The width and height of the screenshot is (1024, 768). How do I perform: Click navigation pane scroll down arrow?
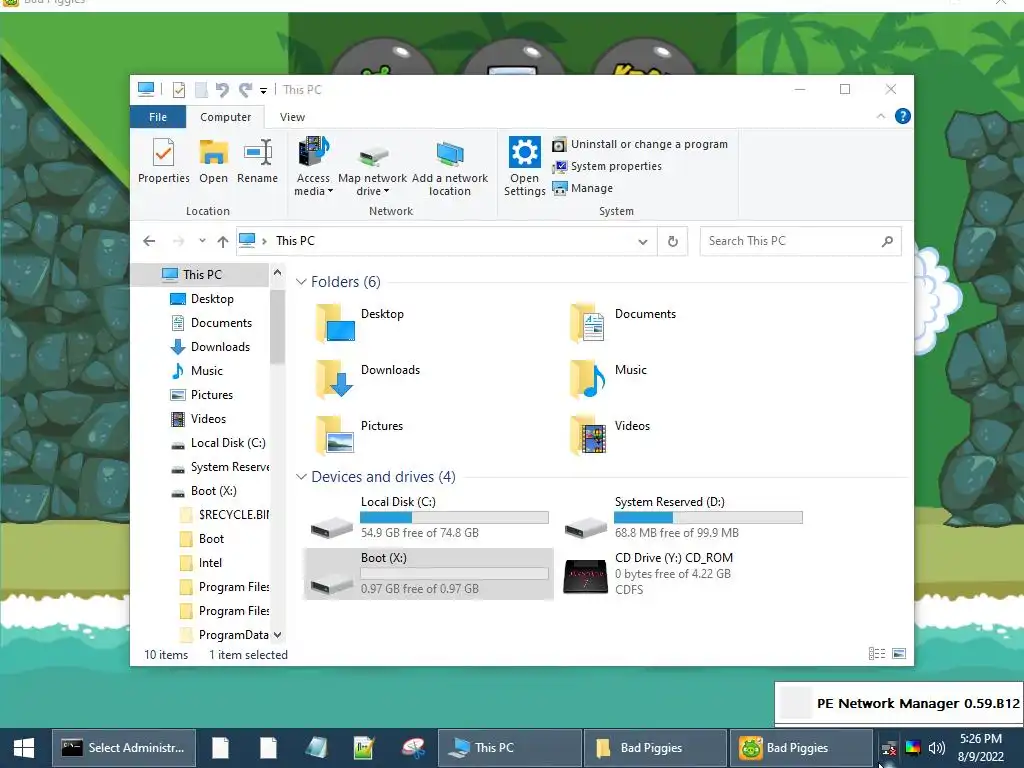coord(278,635)
